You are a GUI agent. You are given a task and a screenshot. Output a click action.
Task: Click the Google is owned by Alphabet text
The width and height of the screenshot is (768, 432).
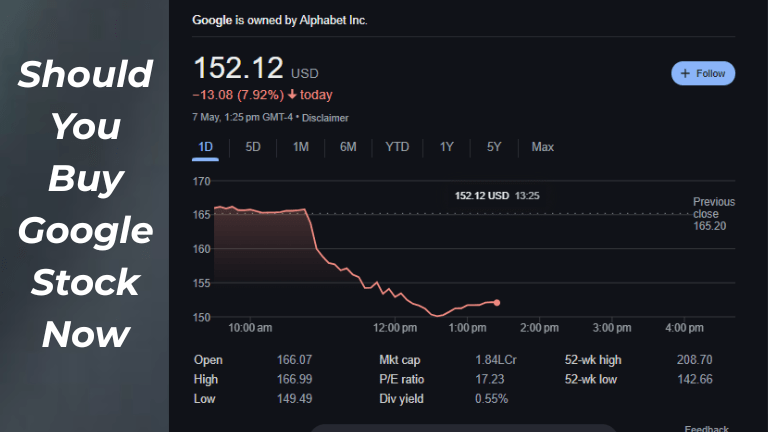tap(280, 20)
